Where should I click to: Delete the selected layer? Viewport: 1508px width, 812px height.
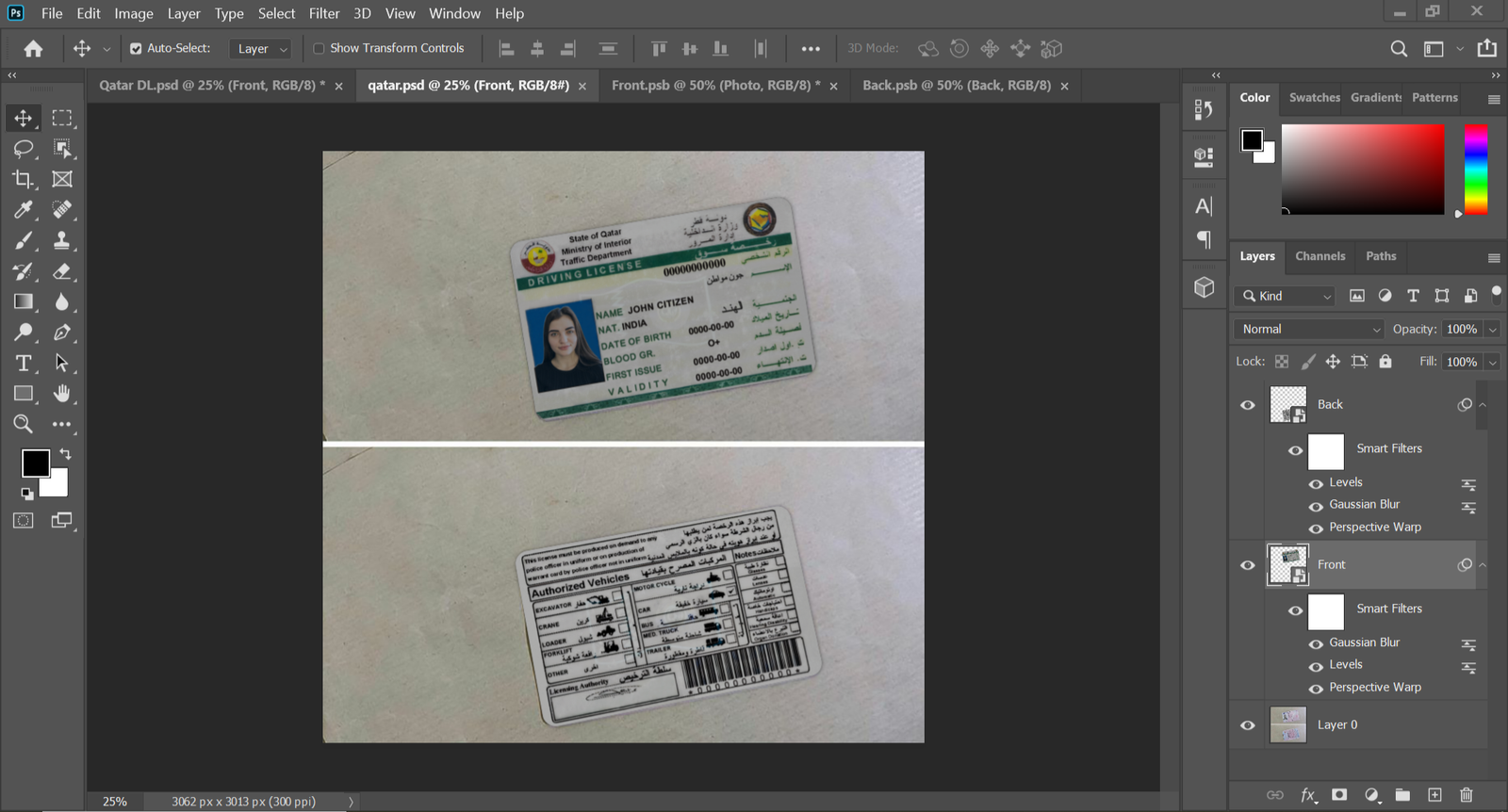[1467, 795]
